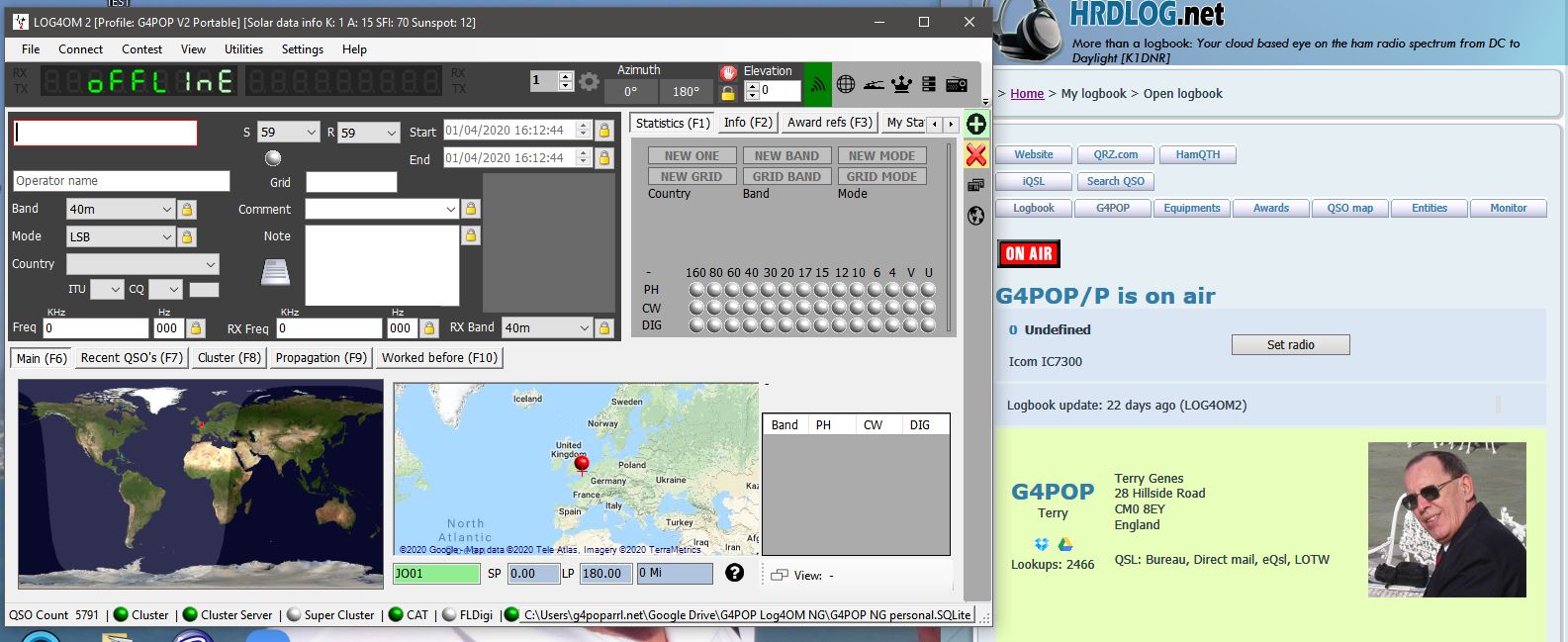Image resolution: width=1568 pixels, height=642 pixels.
Task: Toggle the Mode lock padlock
Action: point(187,237)
